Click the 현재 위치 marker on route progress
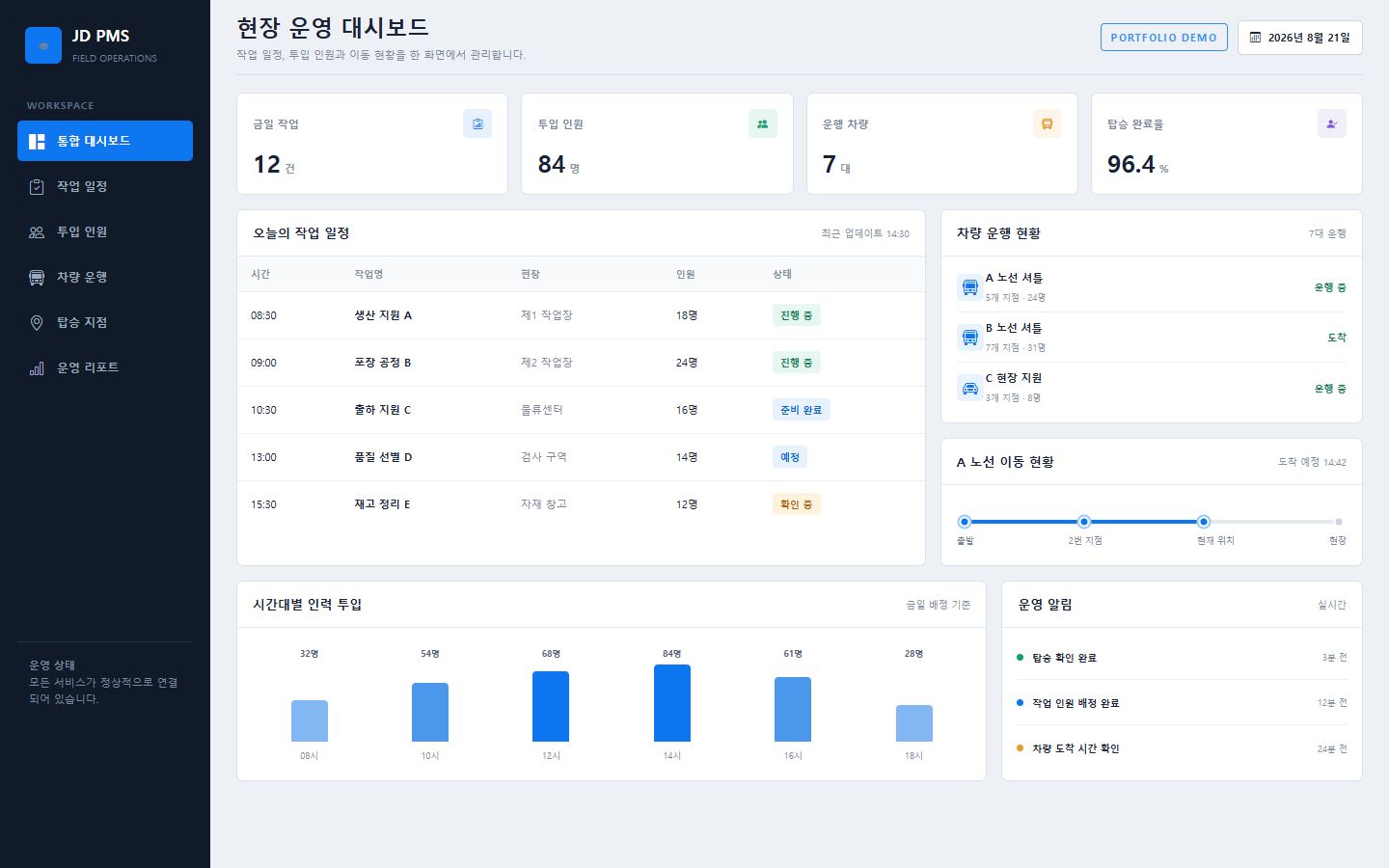The image size is (1389, 868). (x=1204, y=522)
